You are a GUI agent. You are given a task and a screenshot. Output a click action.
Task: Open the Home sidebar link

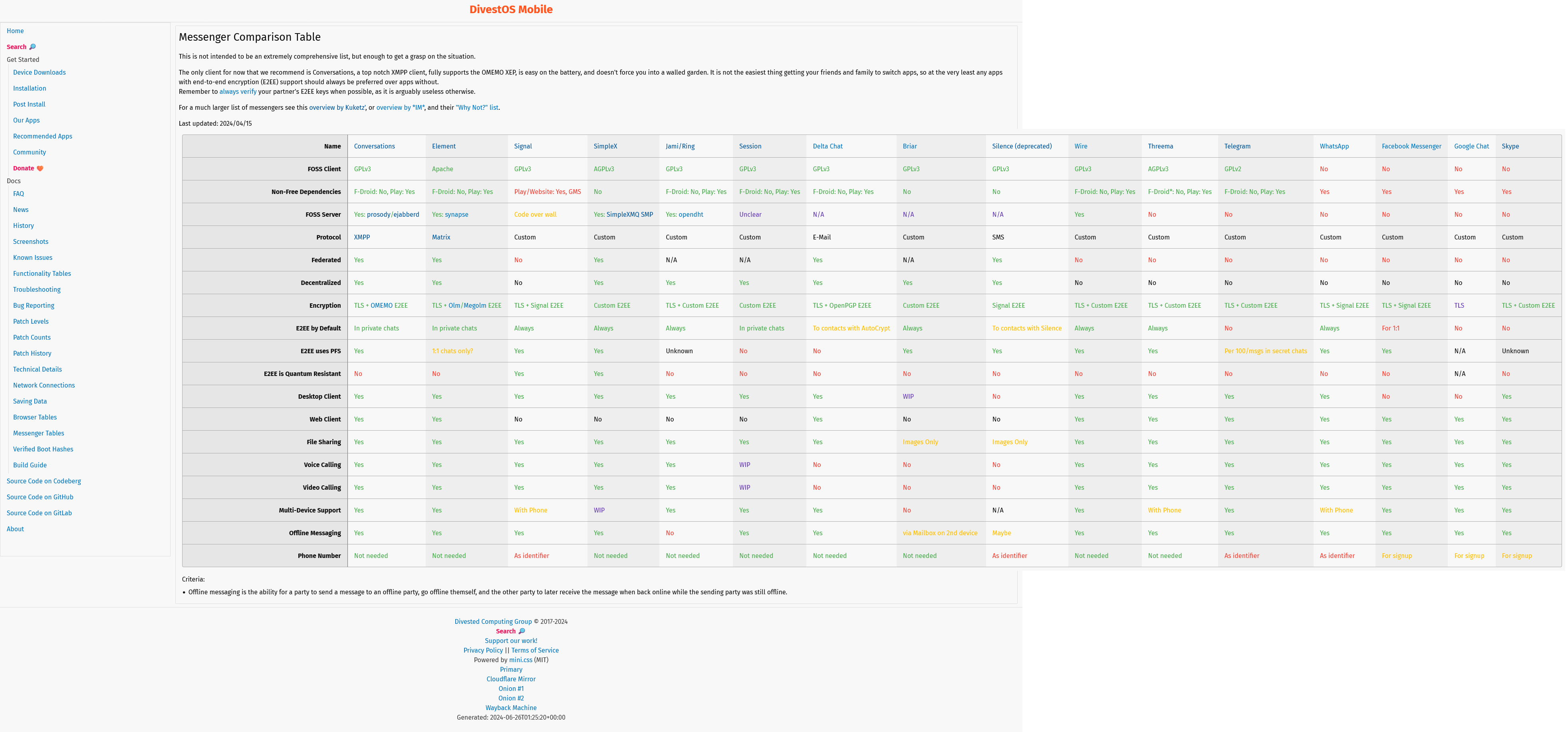coord(15,31)
